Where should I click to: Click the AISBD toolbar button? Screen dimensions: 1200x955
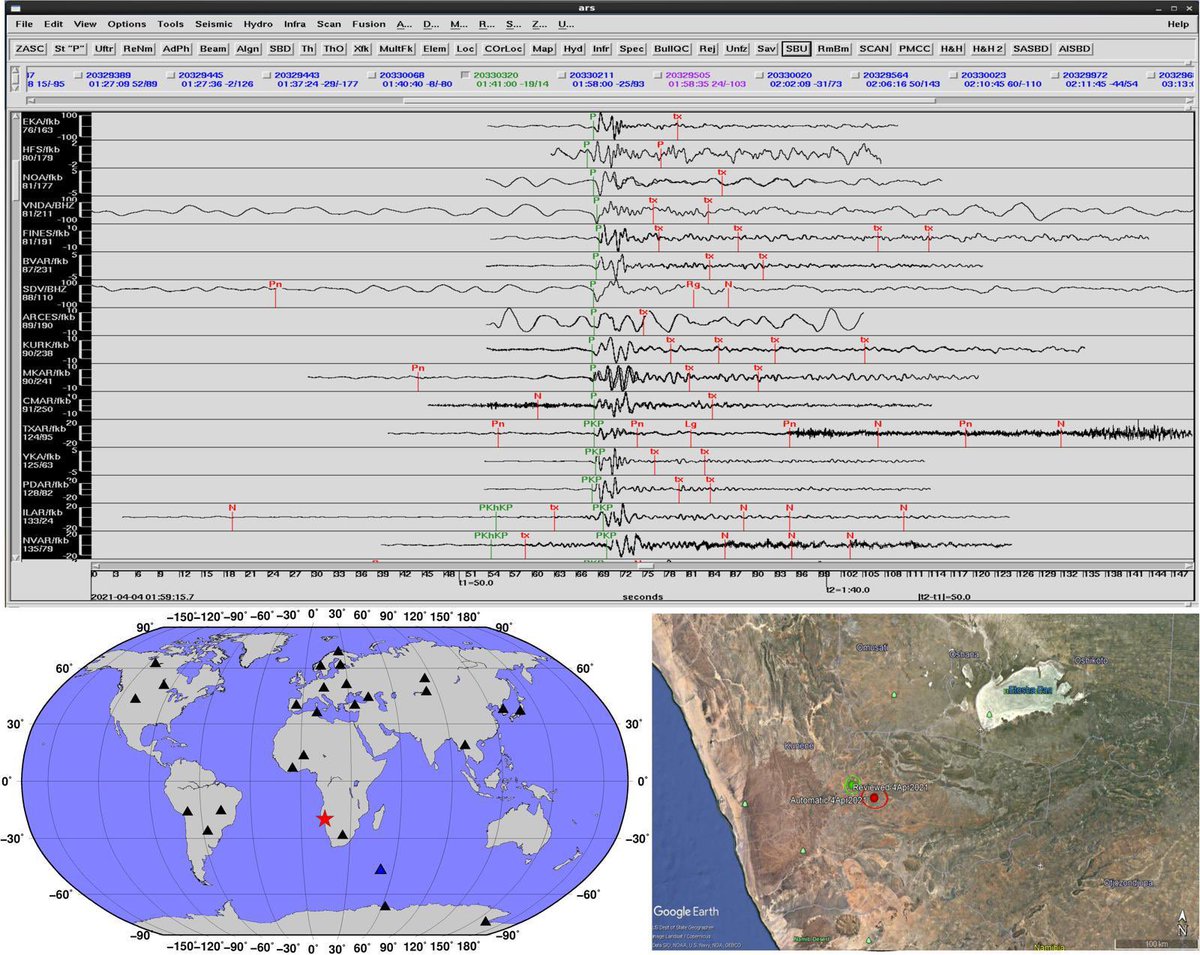1077,48
